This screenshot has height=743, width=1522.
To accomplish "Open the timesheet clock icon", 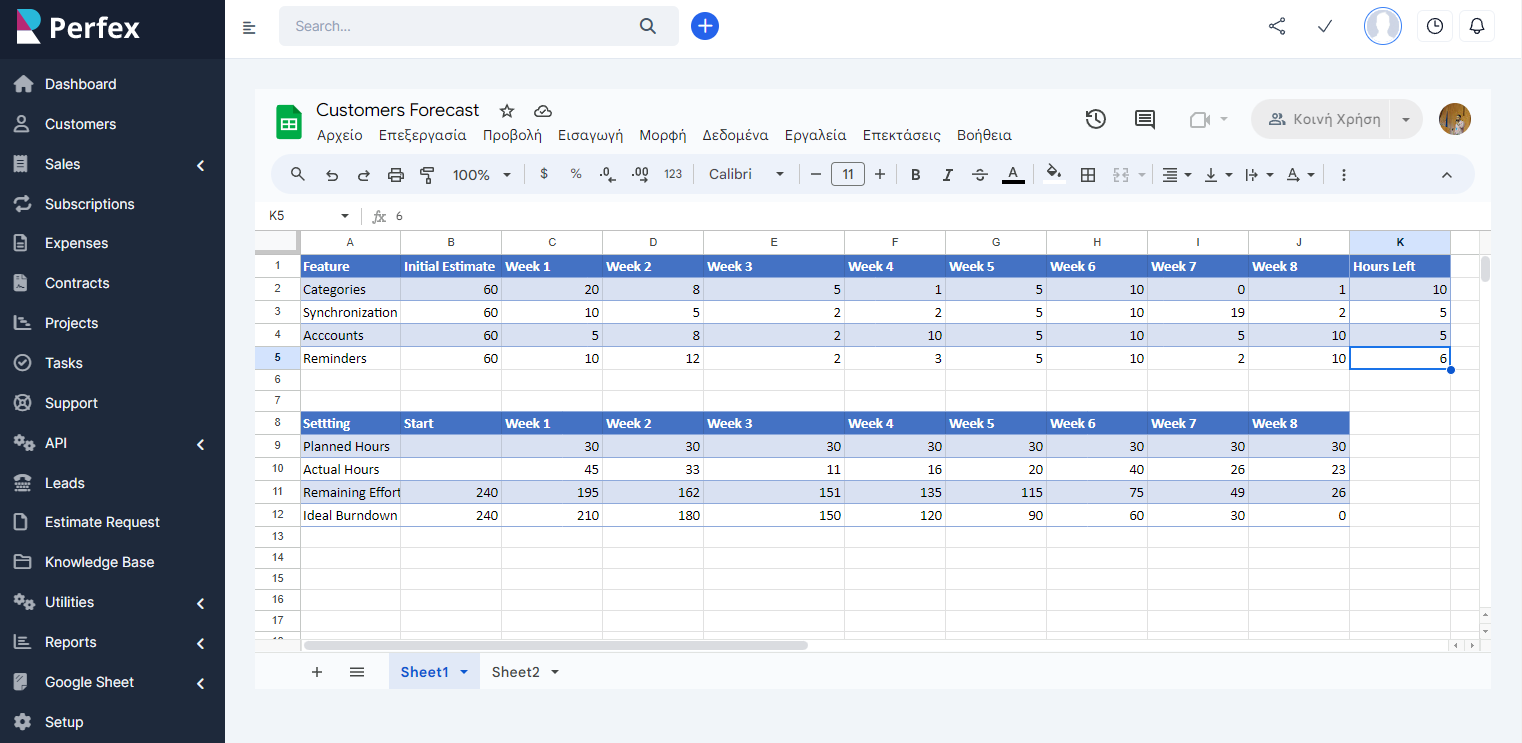I will pyautogui.click(x=1435, y=26).
